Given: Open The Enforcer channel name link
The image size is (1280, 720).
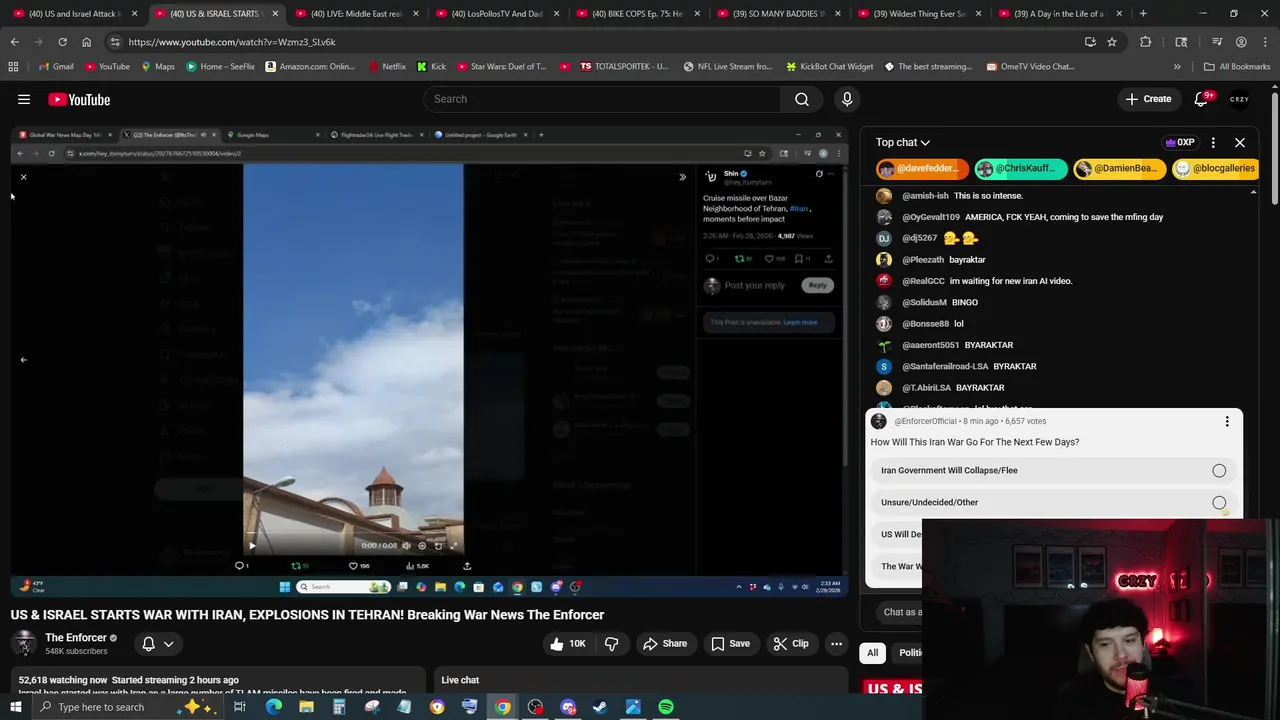Looking at the screenshot, I should click(76, 638).
